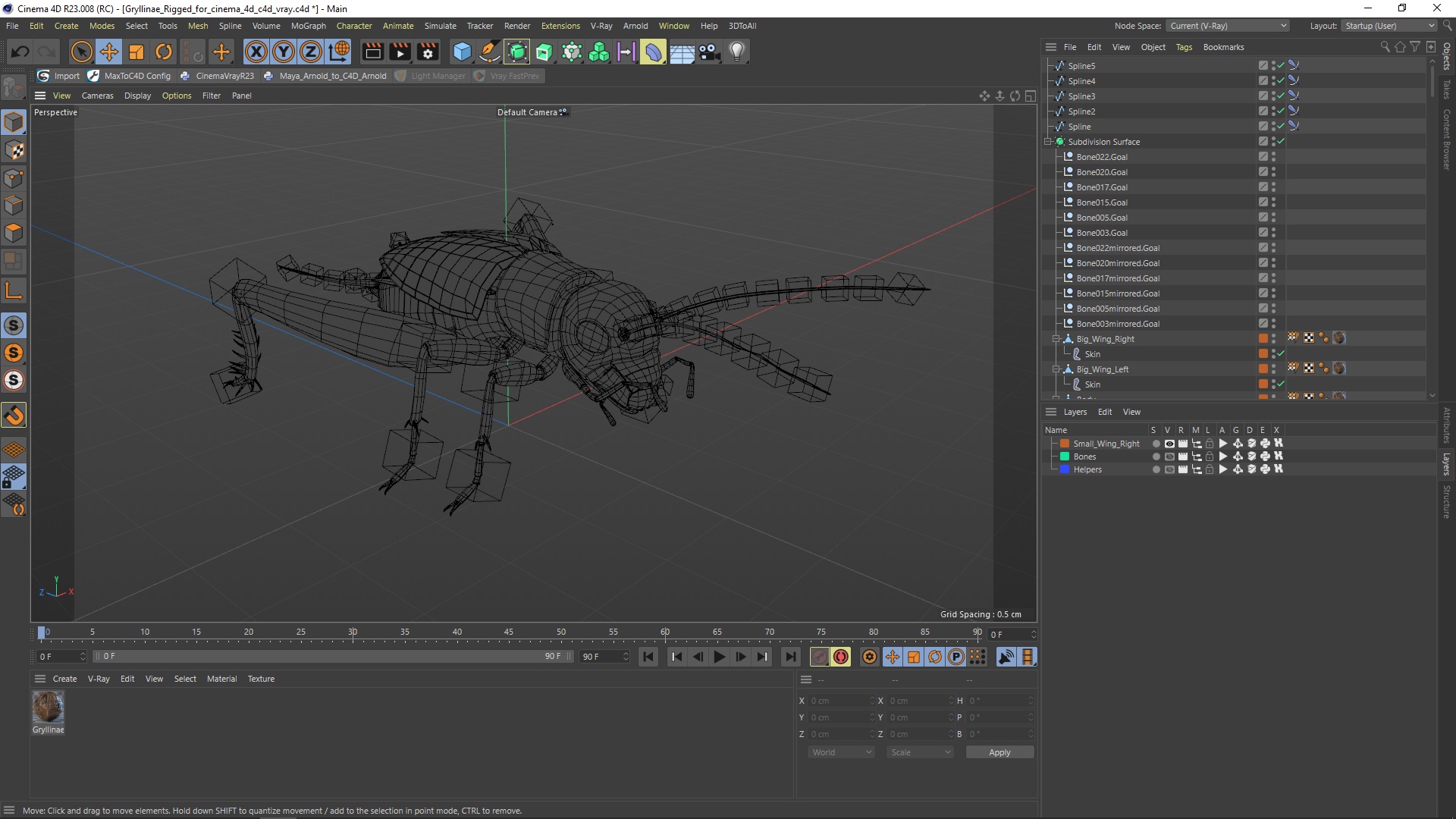Open the World coordinate dropdown
The height and width of the screenshot is (819, 1456).
pyautogui.click(x=841, y=752)
